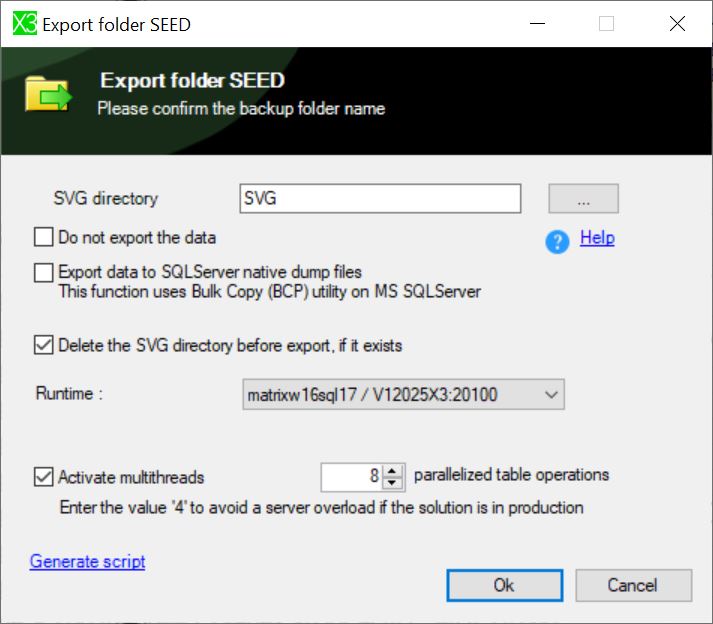The height and width of the screenshot is (624, 713).
Task: Check the Do not export the data box
Action: pyautogui.click(x=44, y=237)
